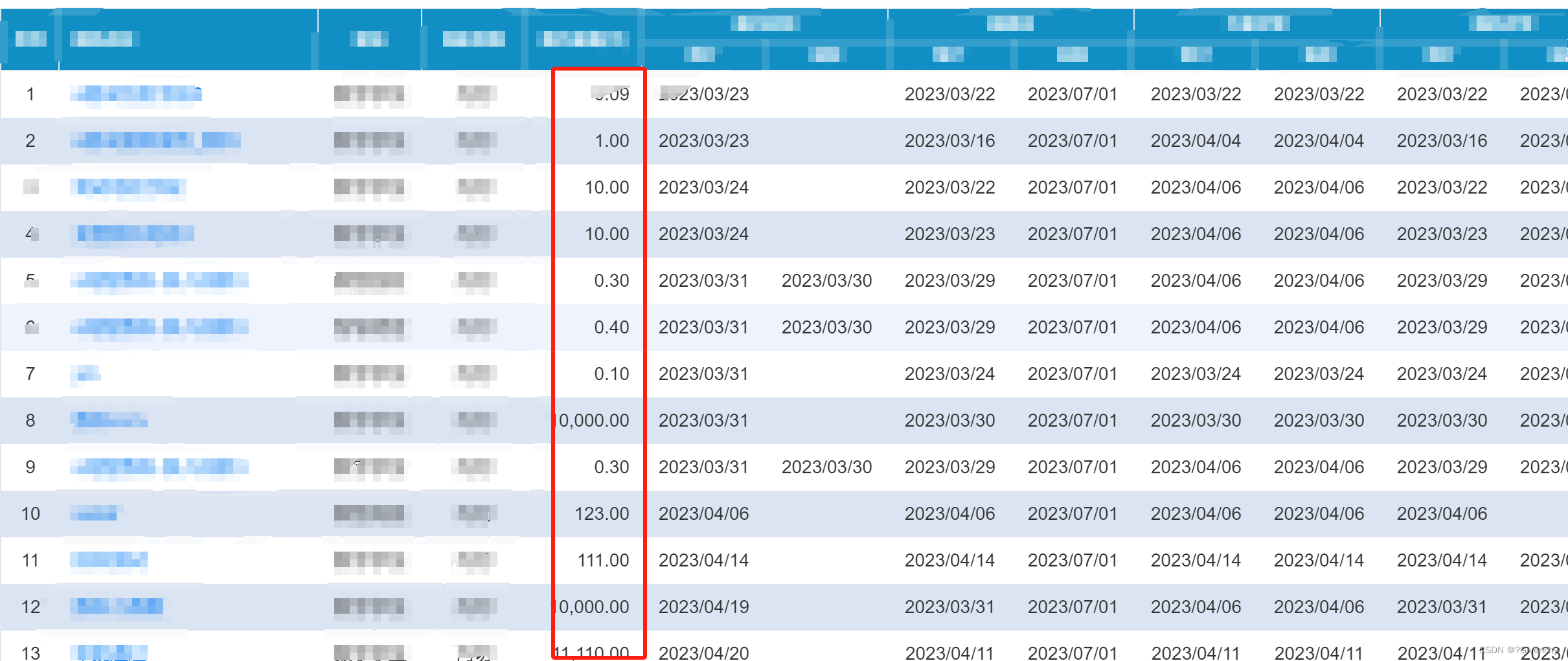1568x661 pixels.
Task: Select the 0.40 amount cell
Action: pos(612,327)
